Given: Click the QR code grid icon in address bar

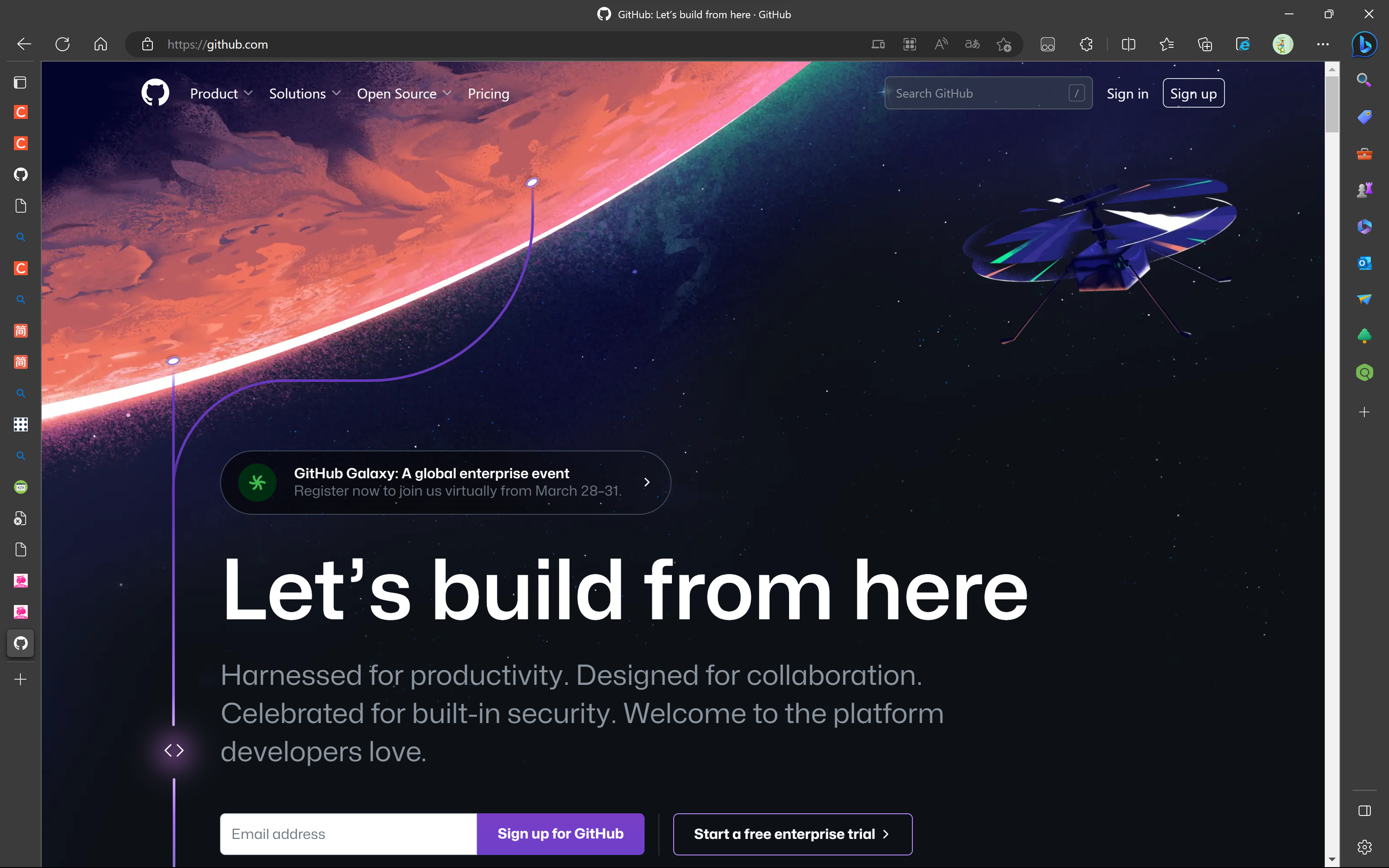Looking at the screenshot, I should coord(909,44).
